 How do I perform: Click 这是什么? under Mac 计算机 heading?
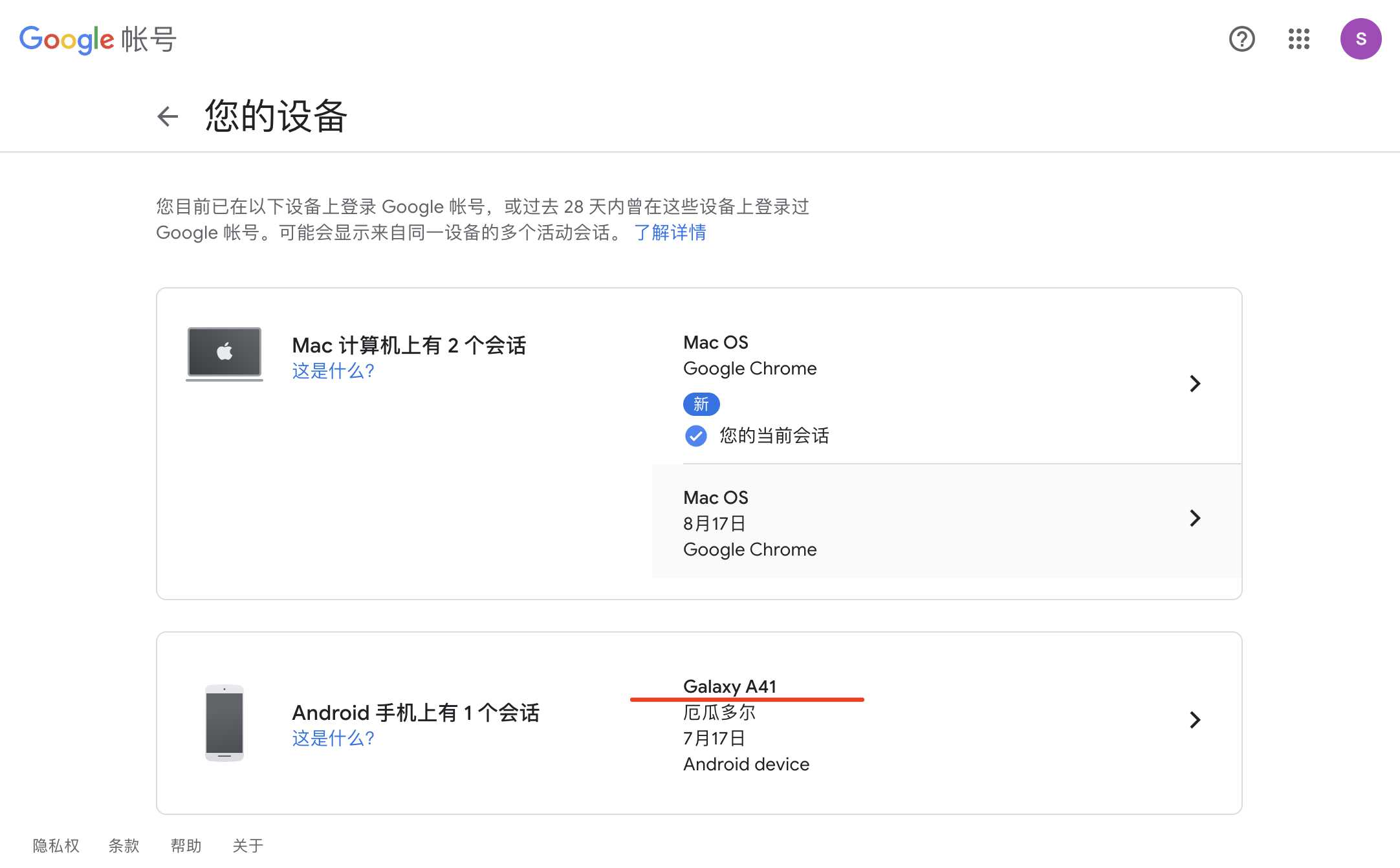pos(333,371)
